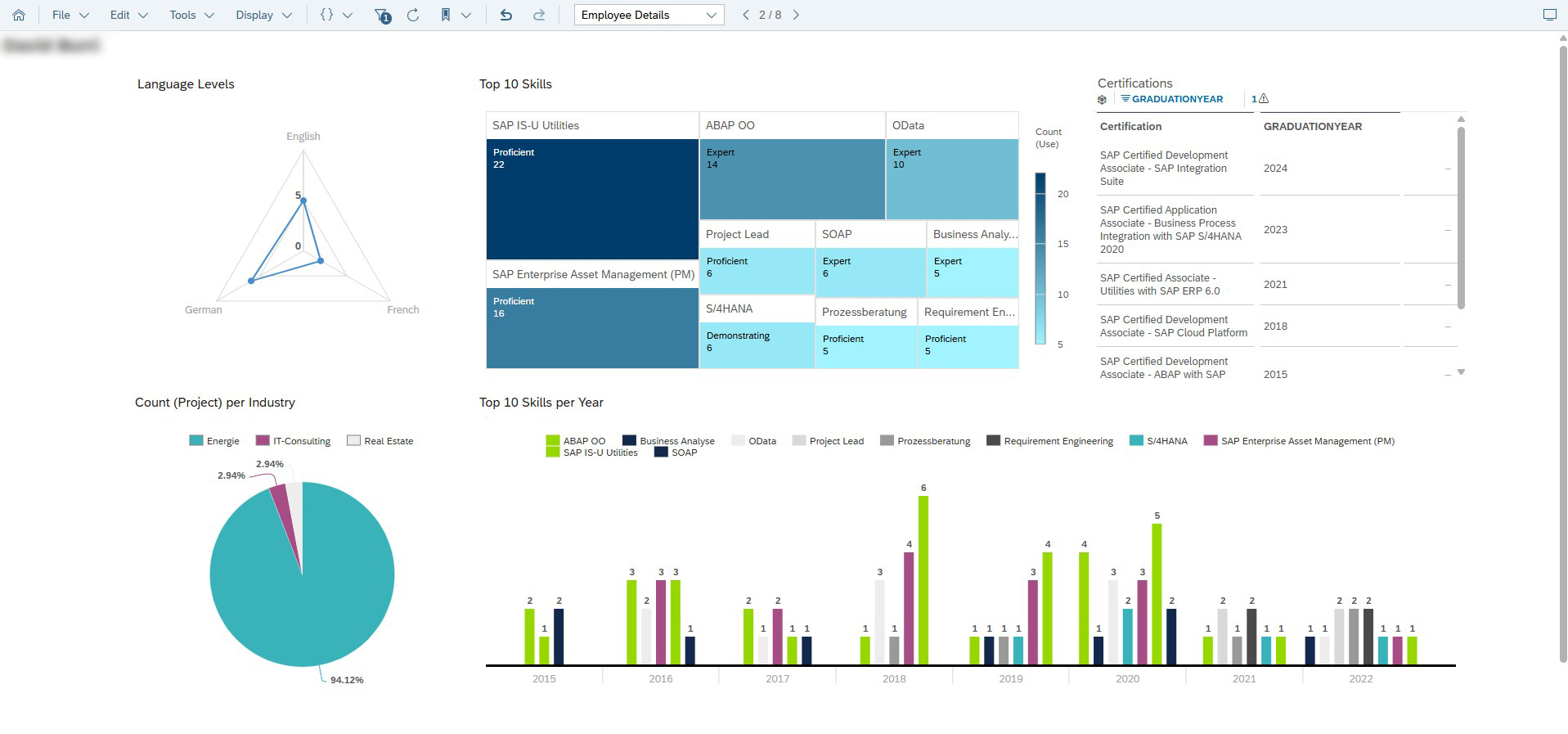Select the Business Analyse legend entry
Viewport: 1568px width, 734px height.
point(668,440)
